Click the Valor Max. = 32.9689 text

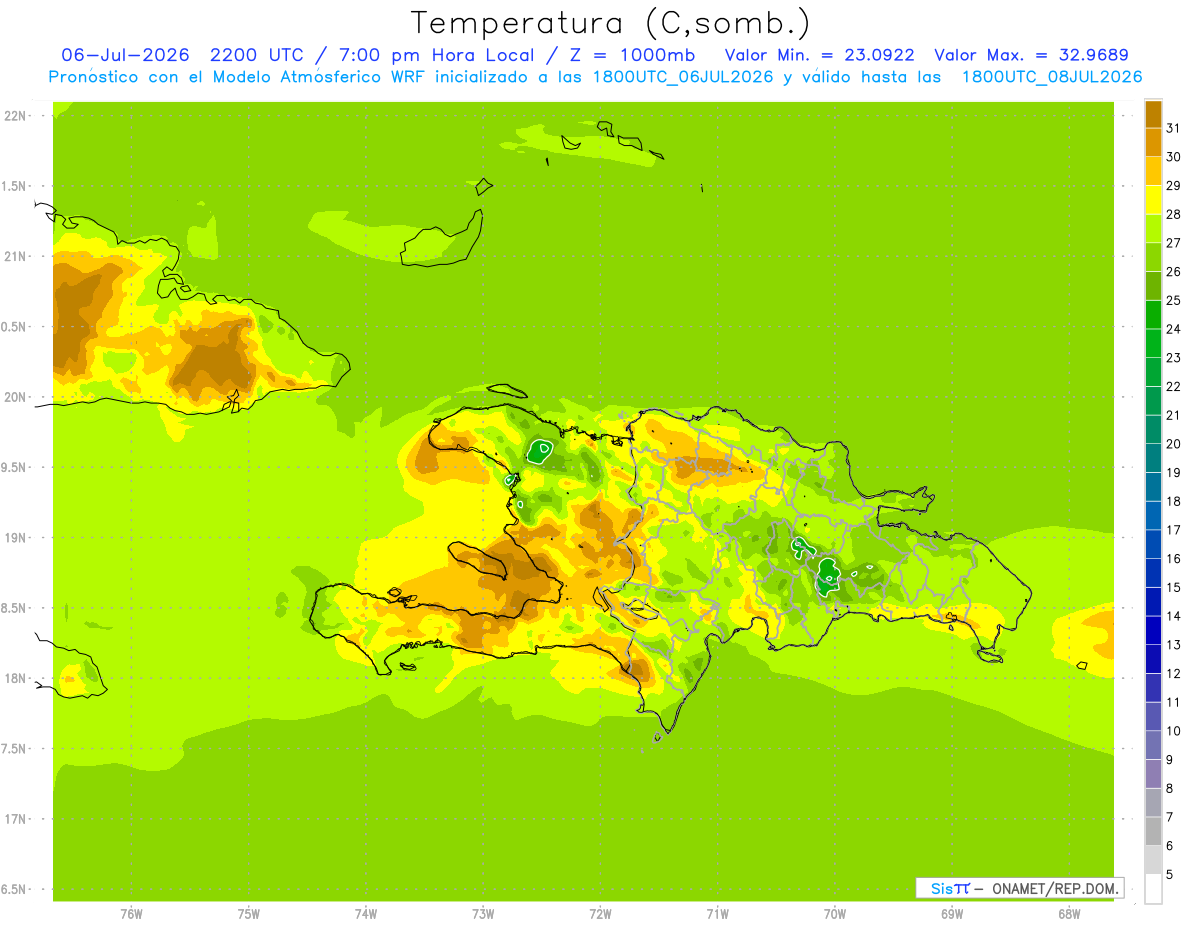1031,55
